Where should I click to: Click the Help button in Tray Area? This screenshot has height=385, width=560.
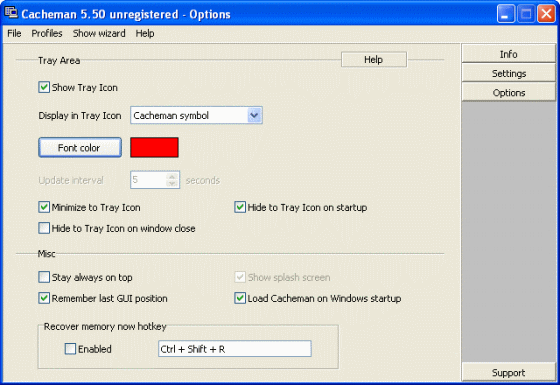tap(374, 60)
